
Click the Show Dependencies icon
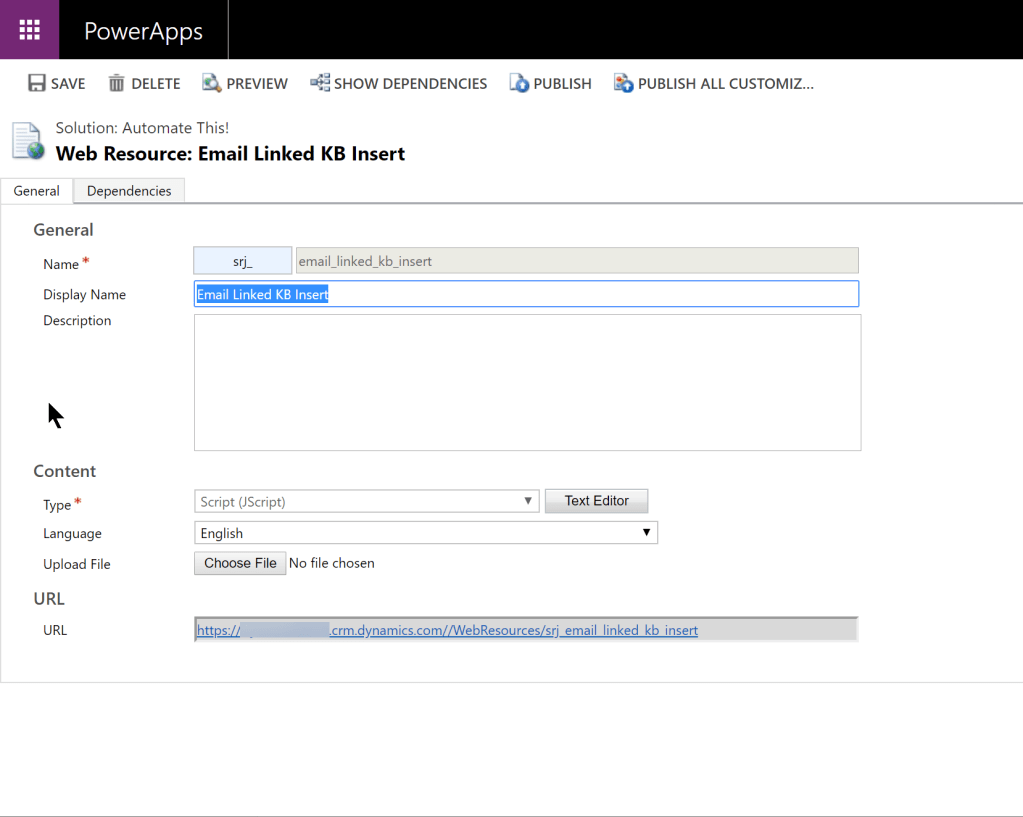(x=320, y=83)
